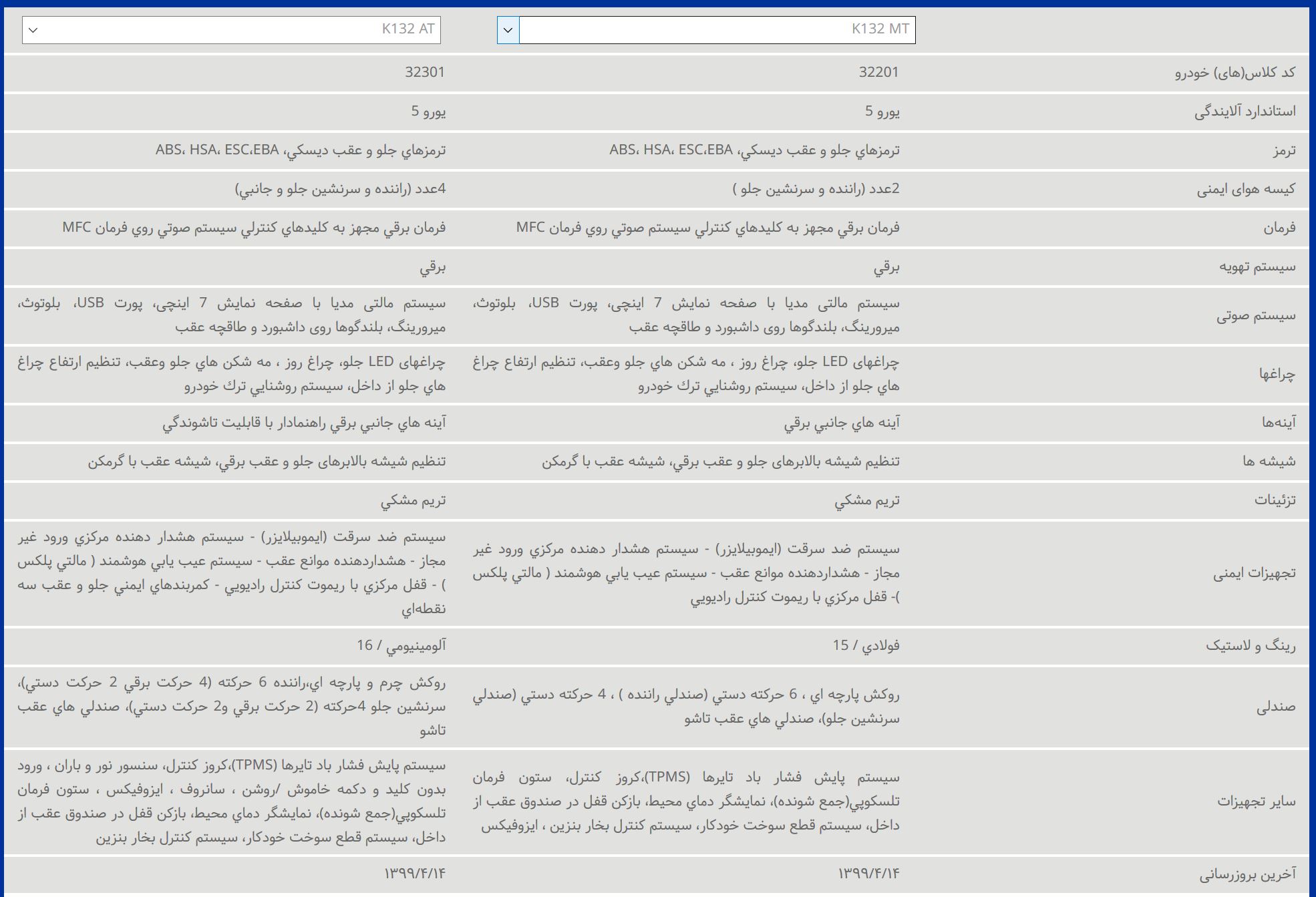Click the K132 MT combo box field

[717, 30]
